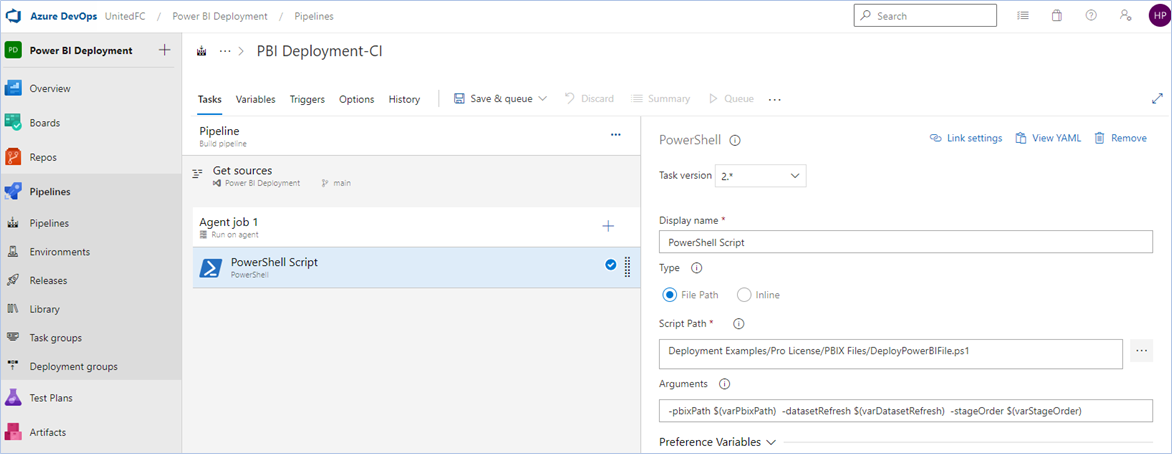1172x454 pixels.
Task: Open the Task version dropdown
Action: [x=761, y=176]
